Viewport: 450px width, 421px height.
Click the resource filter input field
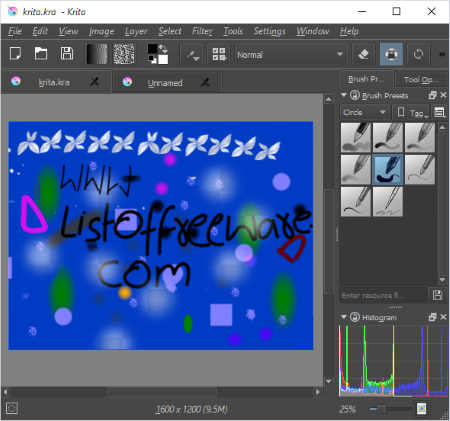(x=383, y=295)
